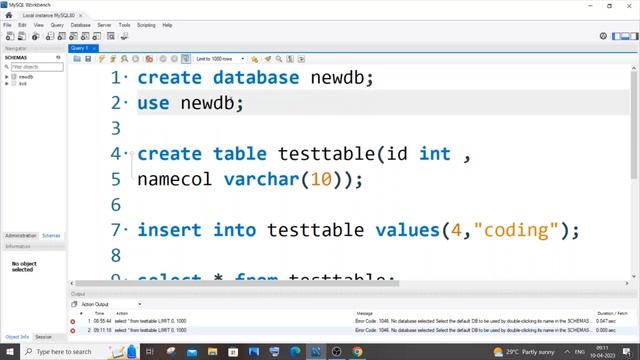Click the create new view icon

coord(73,36)
